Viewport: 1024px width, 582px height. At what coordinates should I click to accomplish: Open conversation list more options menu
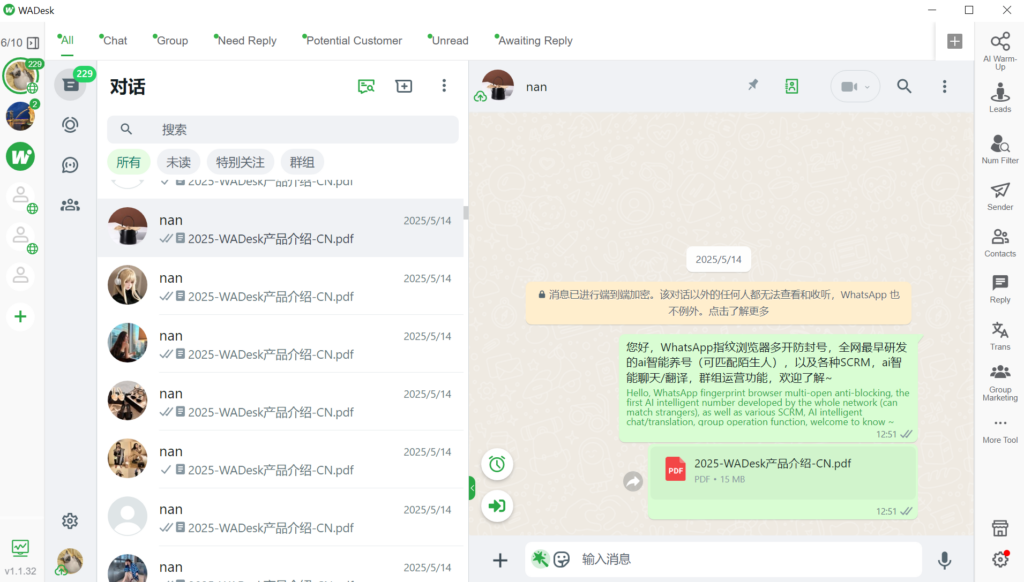click(444, 86)
